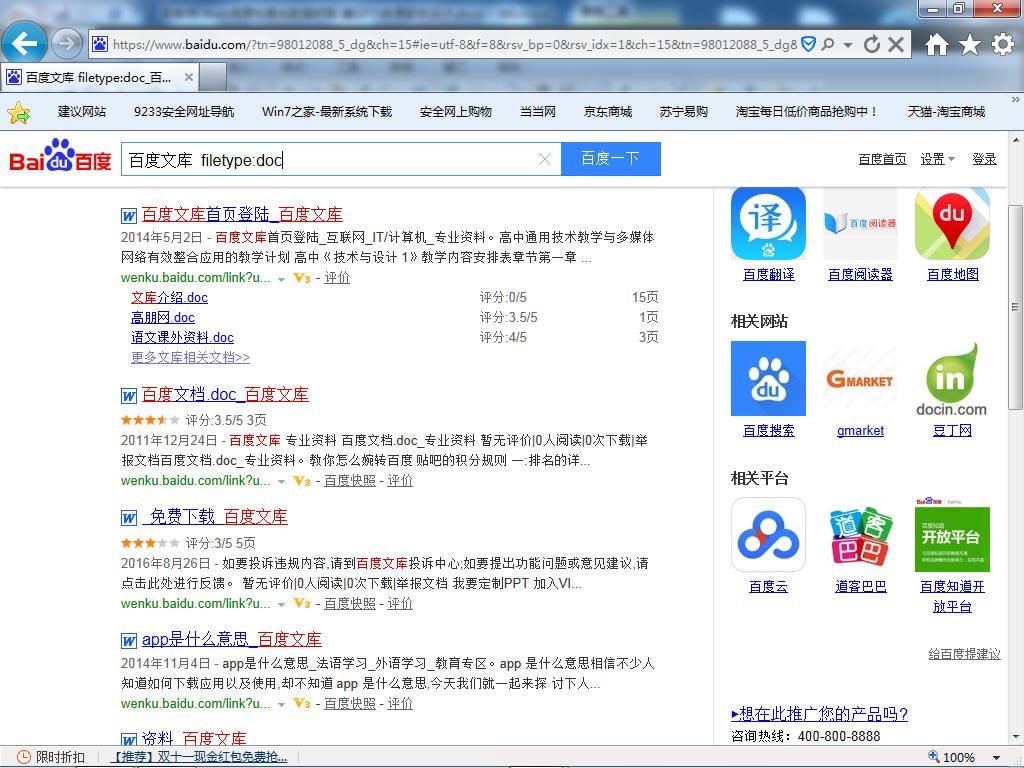Open the 天猫-淘宝商城 favorites link

(946, 112)
